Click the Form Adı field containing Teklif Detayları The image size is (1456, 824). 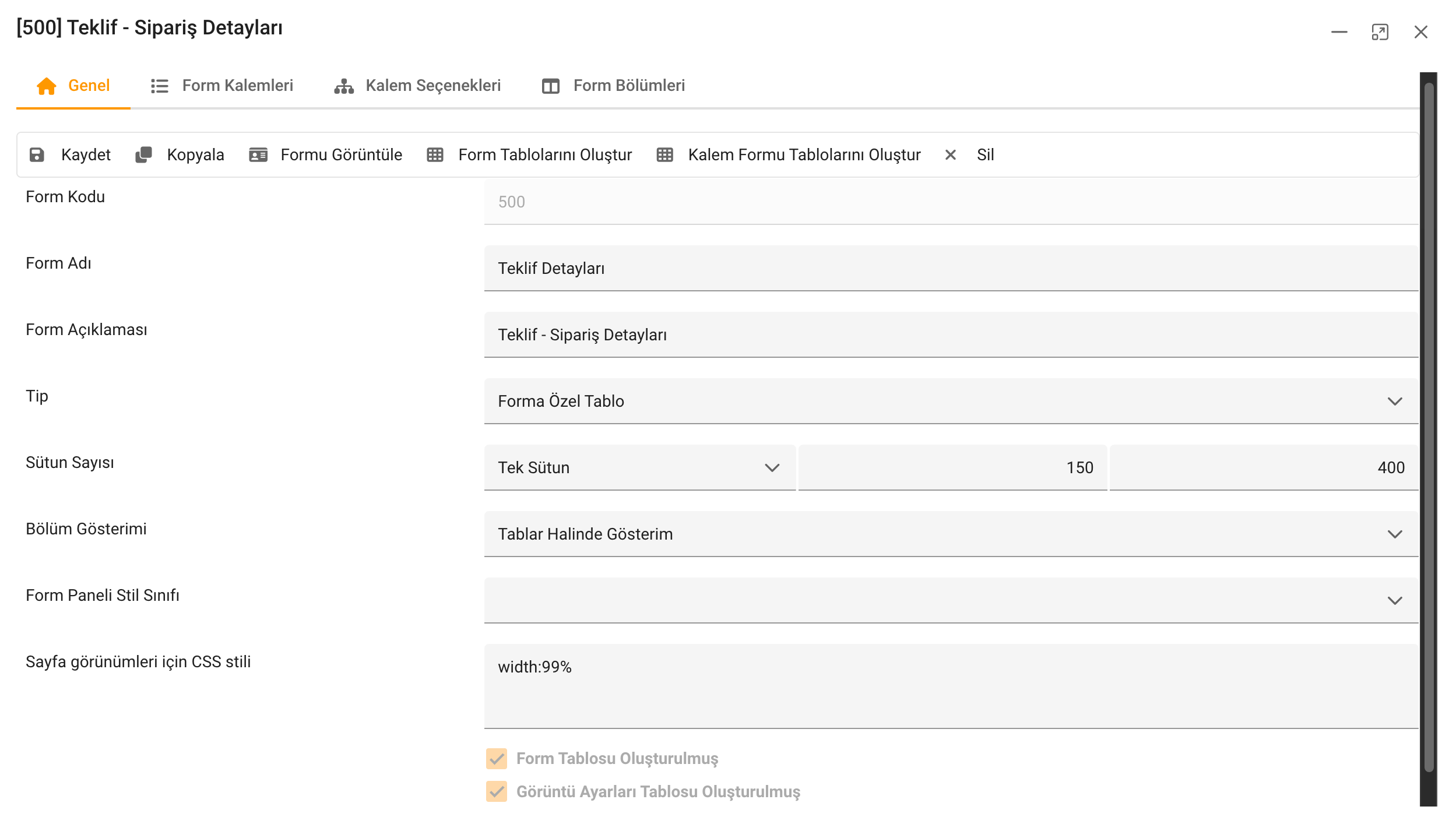pos(950,268)
